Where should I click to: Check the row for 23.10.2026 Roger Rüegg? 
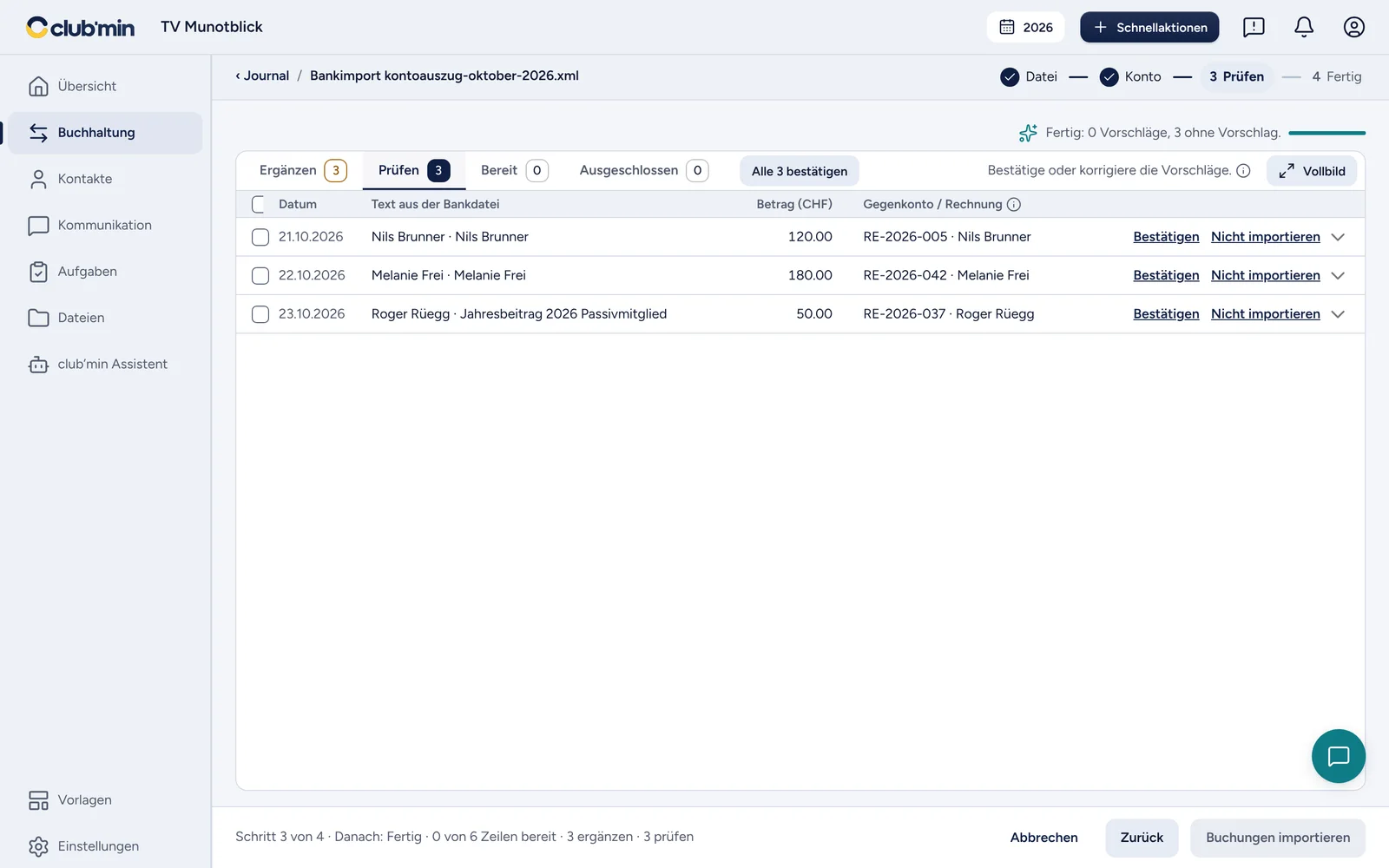tap(260, 314)
